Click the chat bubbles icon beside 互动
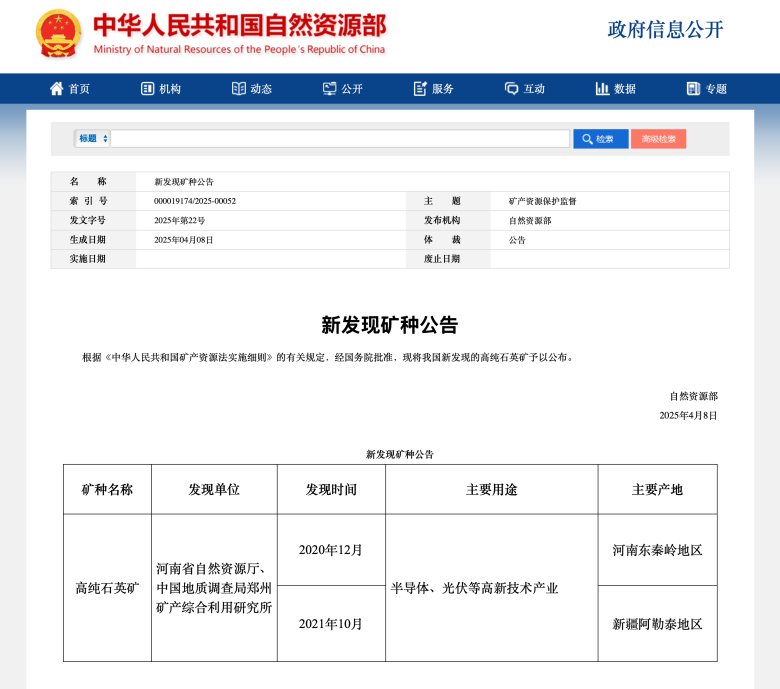 coord(511,88)
